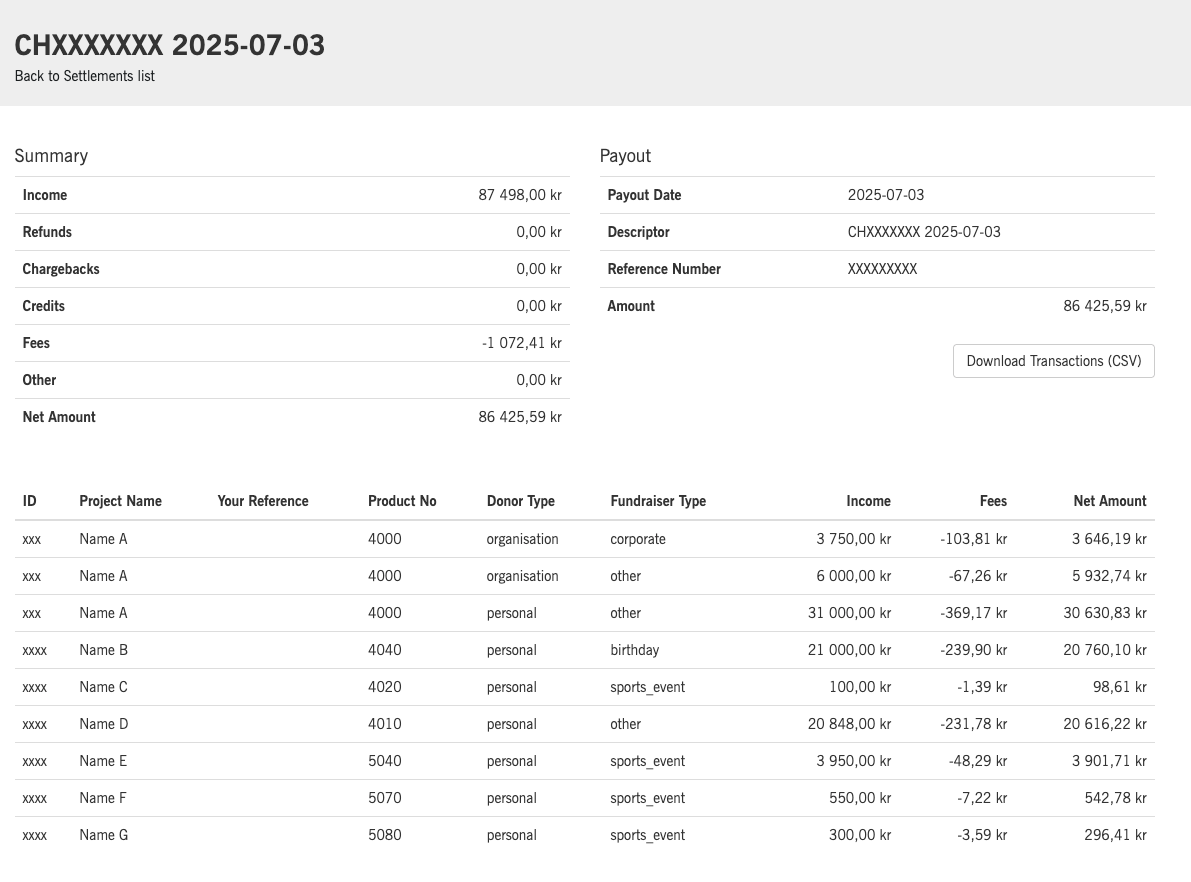Click the Fundraiser Type column header

coord(658,501)
